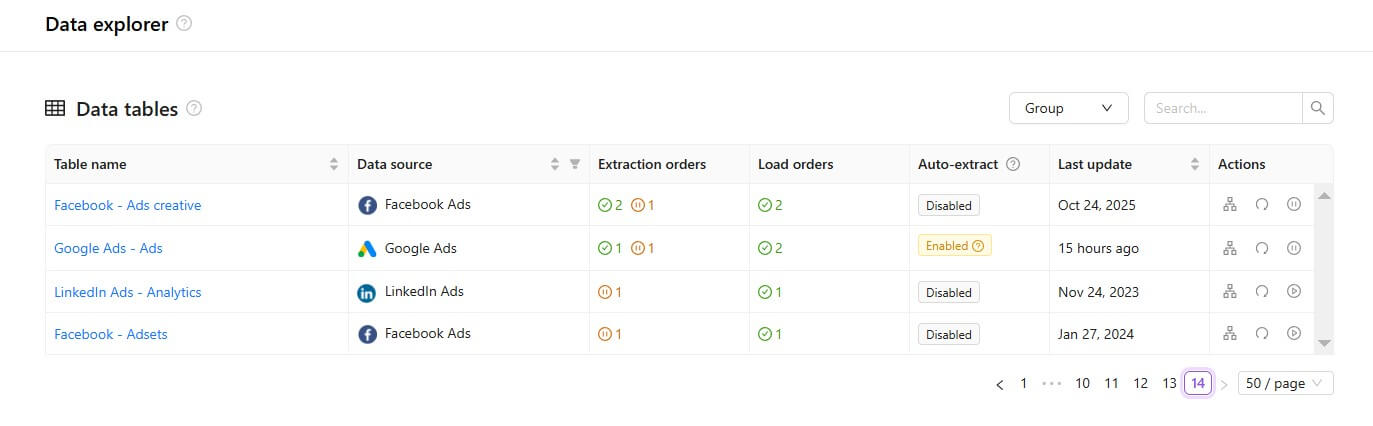Viewport: 1373px width, 426px height.
Task: Expand the Group dropdown
Action: tap(1068, 108)
